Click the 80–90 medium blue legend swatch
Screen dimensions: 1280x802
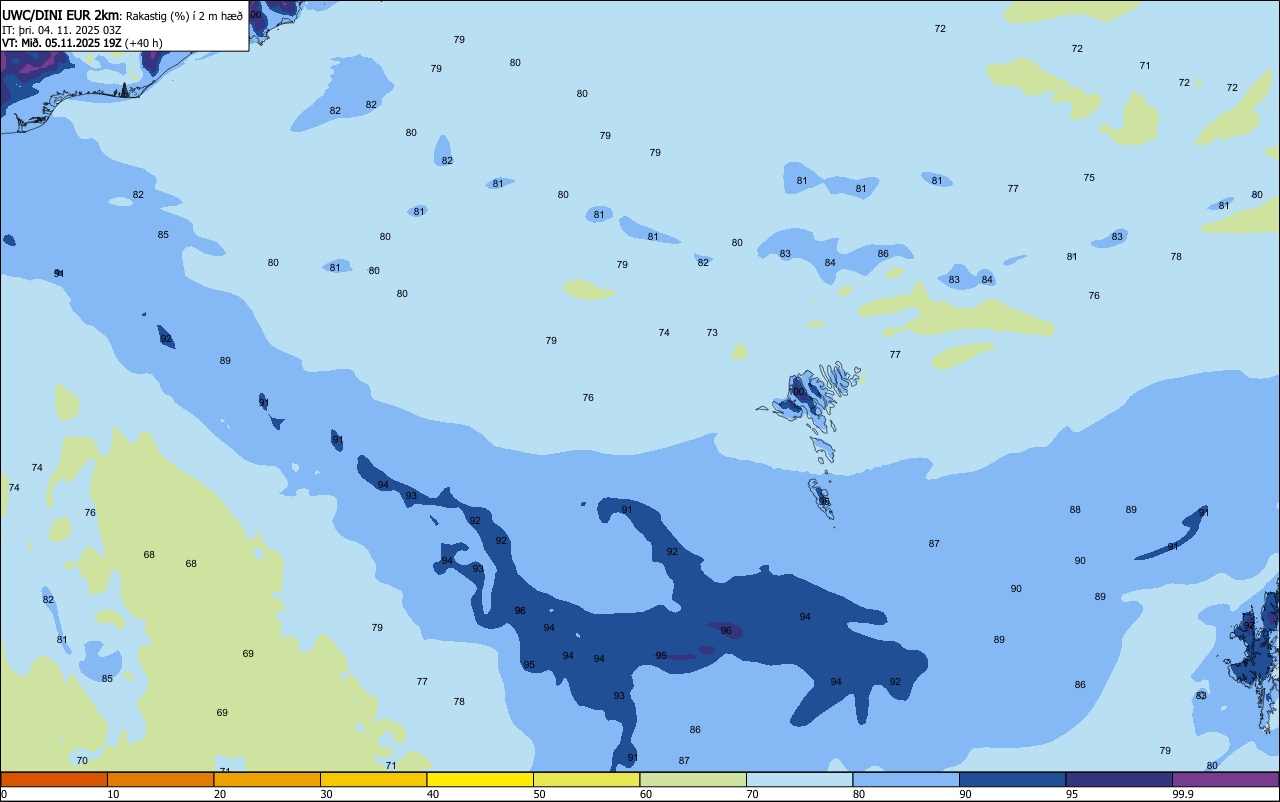tap(906, 779)
